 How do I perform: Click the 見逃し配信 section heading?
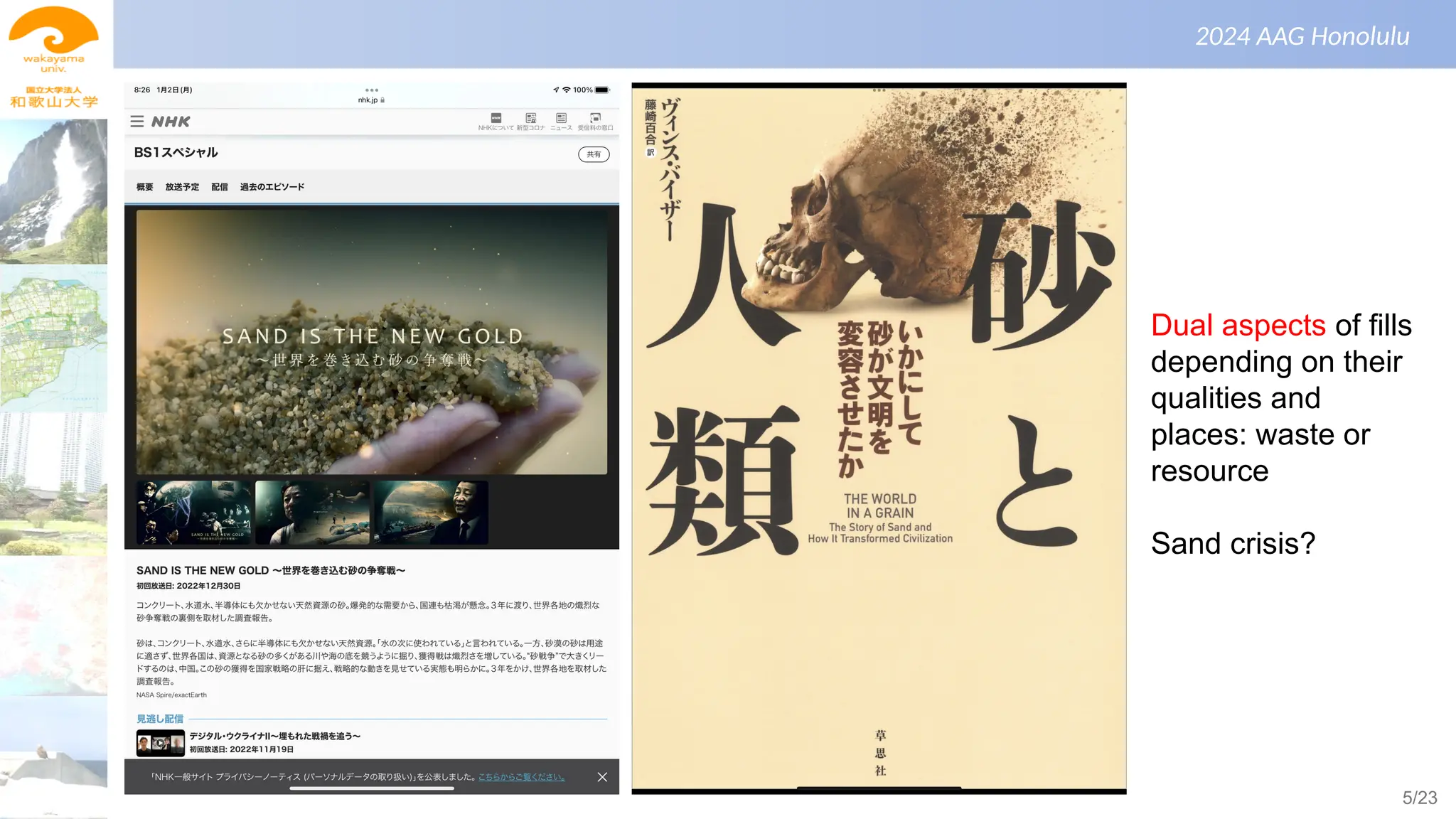click(160, 719)
